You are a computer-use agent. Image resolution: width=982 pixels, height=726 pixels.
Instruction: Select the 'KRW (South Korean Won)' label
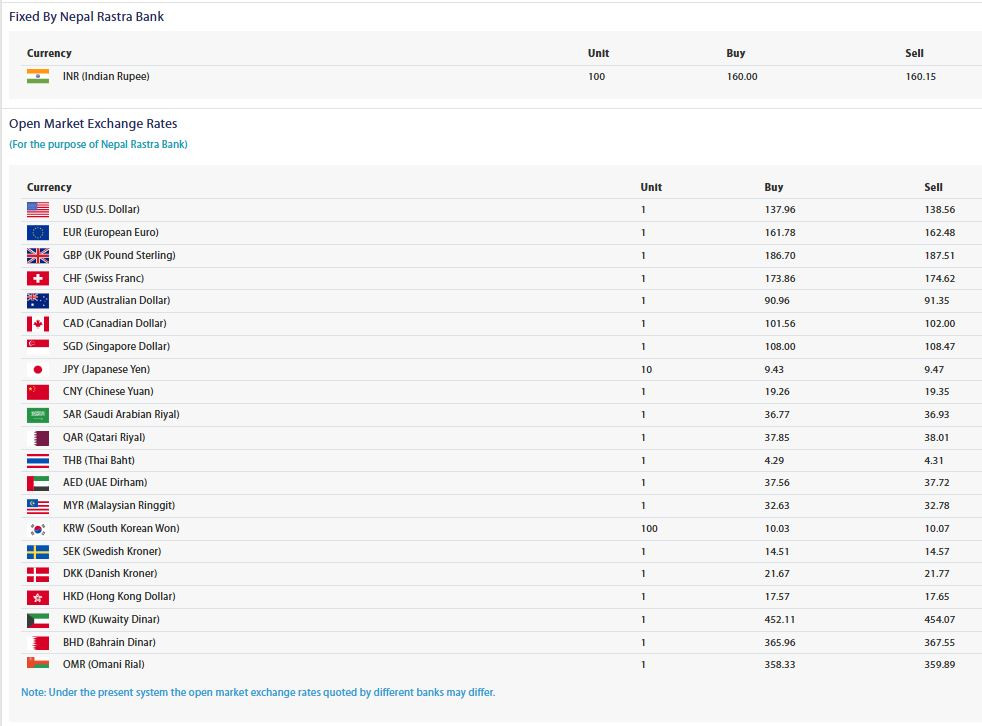[x=121, y=529]
